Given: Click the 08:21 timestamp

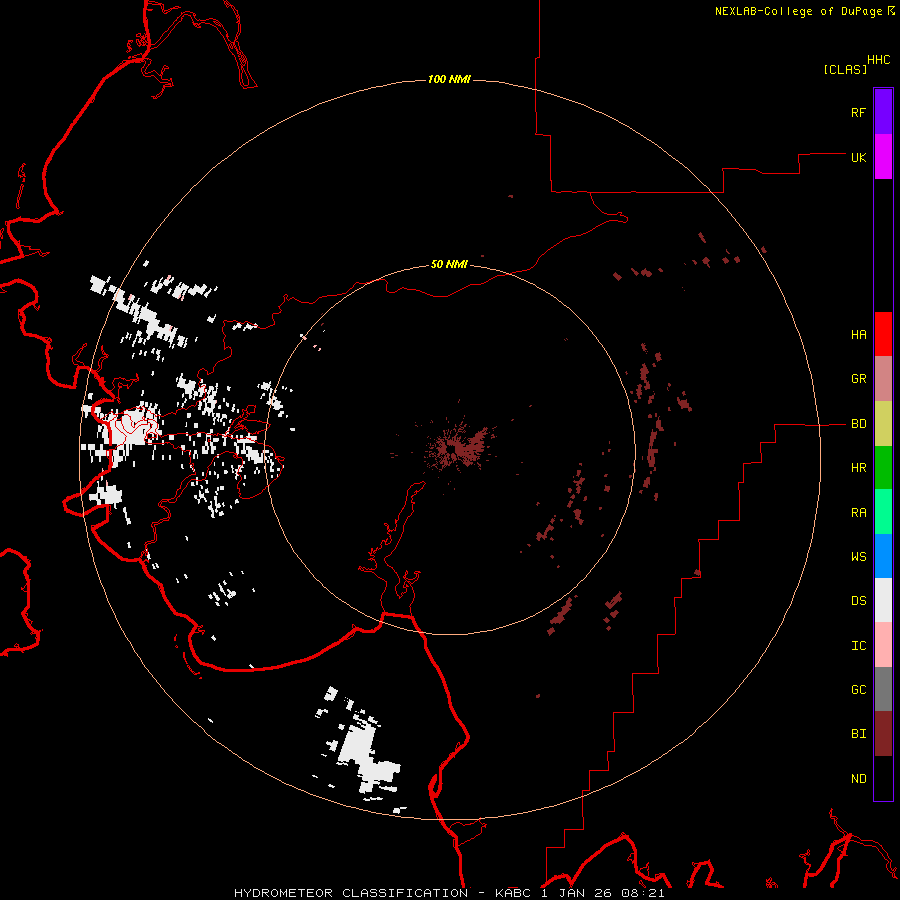Looking at the screenshot, I should [x=642, y=893].
